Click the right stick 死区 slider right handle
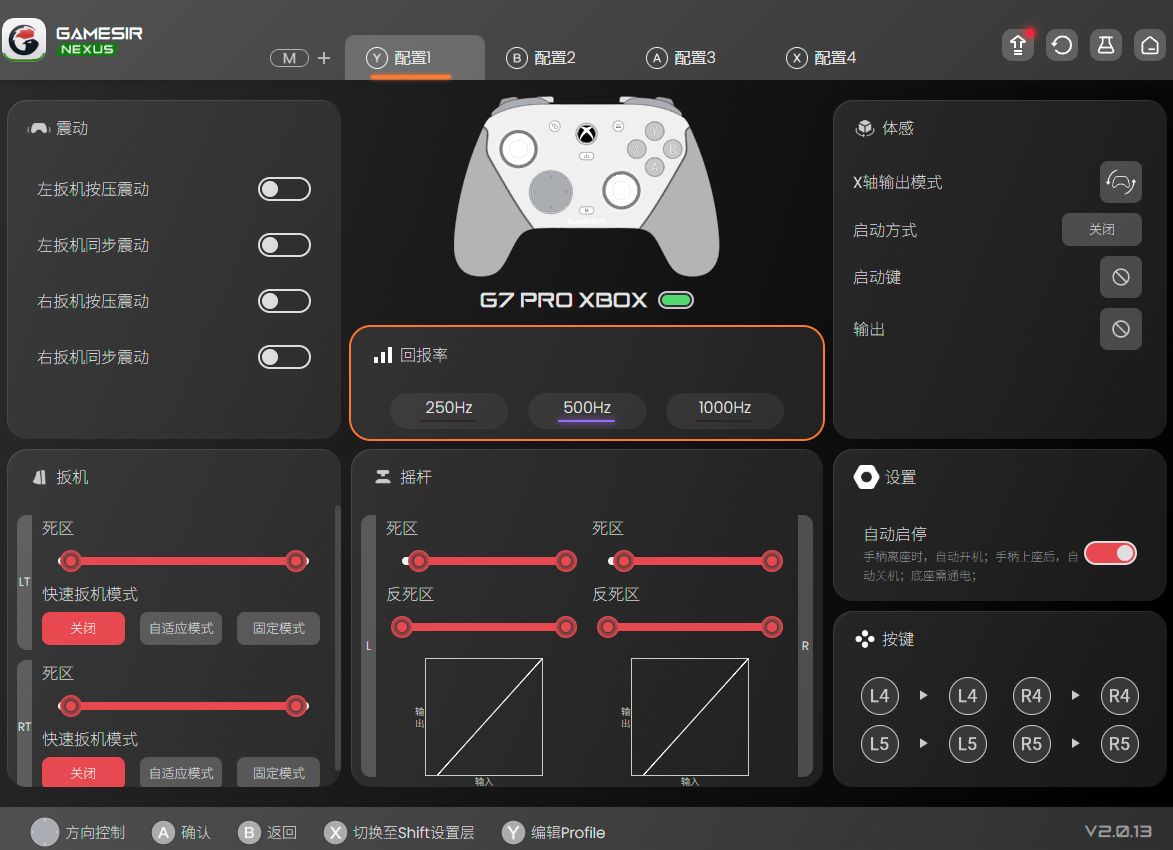The height and width of the screenshot is (850, 1173). tap(772, 560)
